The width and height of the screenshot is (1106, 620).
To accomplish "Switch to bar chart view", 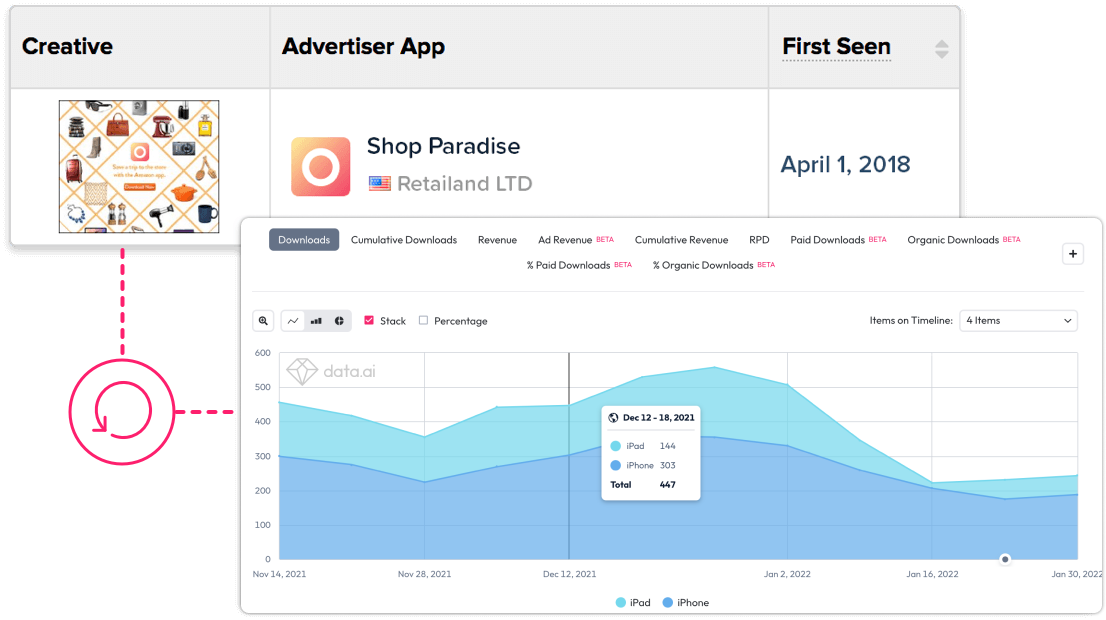I will coord(316,321).
